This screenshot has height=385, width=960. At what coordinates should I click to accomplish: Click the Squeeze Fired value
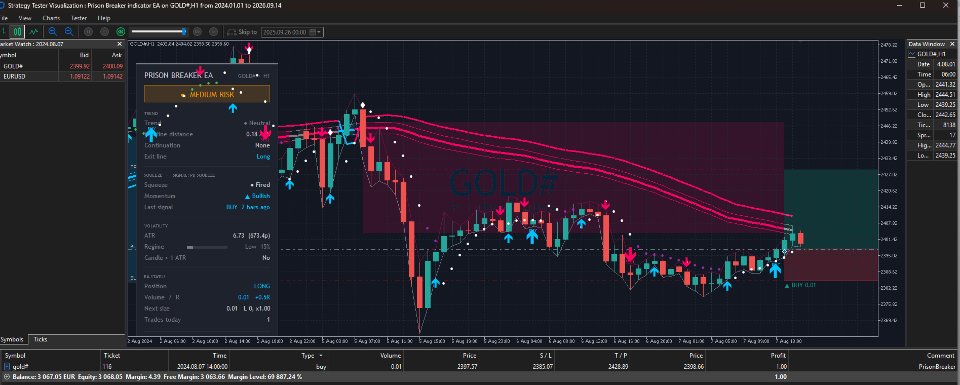[260, 184]
